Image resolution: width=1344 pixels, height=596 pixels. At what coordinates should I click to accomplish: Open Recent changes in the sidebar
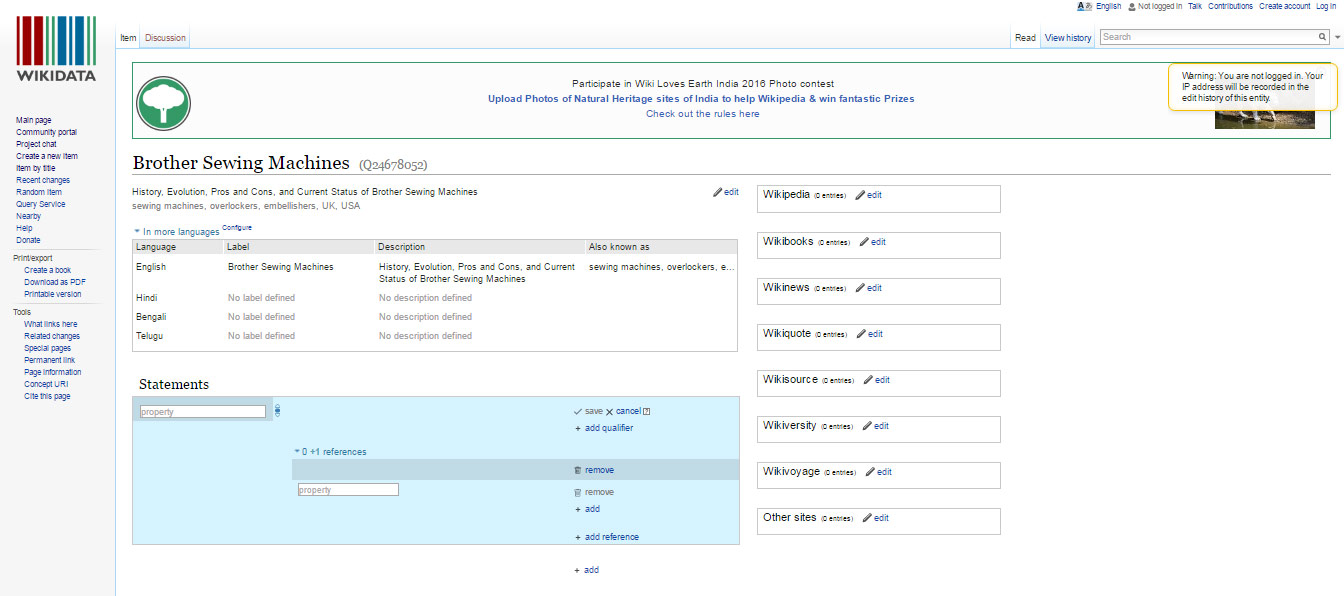click(x=42, y=180)
